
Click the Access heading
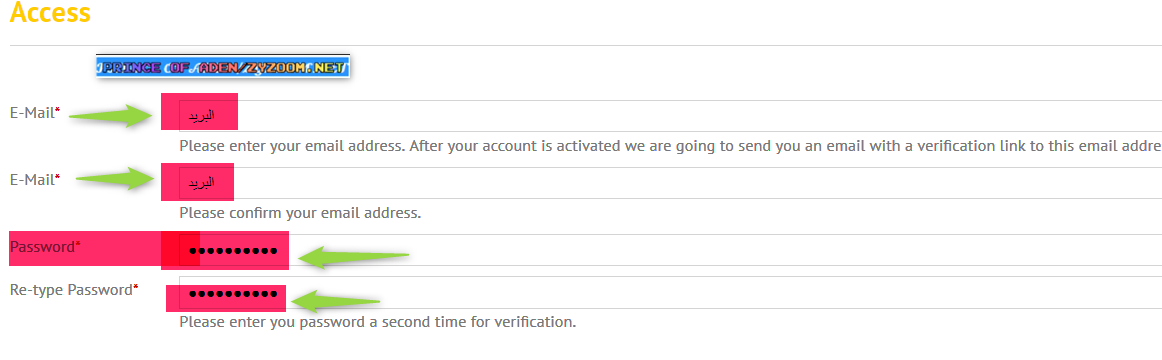point(50,13)
